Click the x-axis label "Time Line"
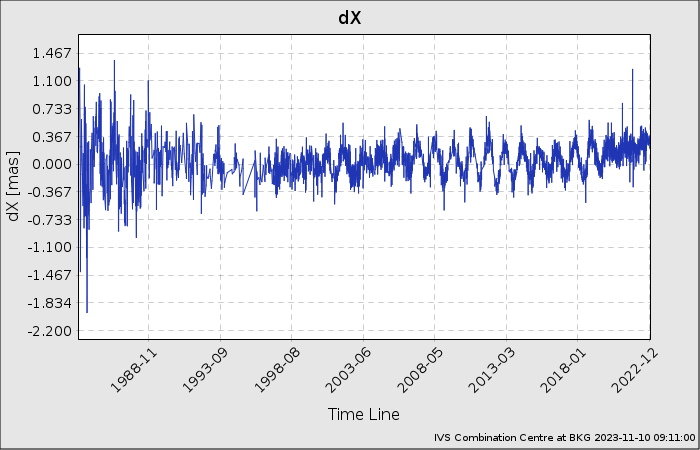Viewport: 700px width, 450px height. click(364, 414)
